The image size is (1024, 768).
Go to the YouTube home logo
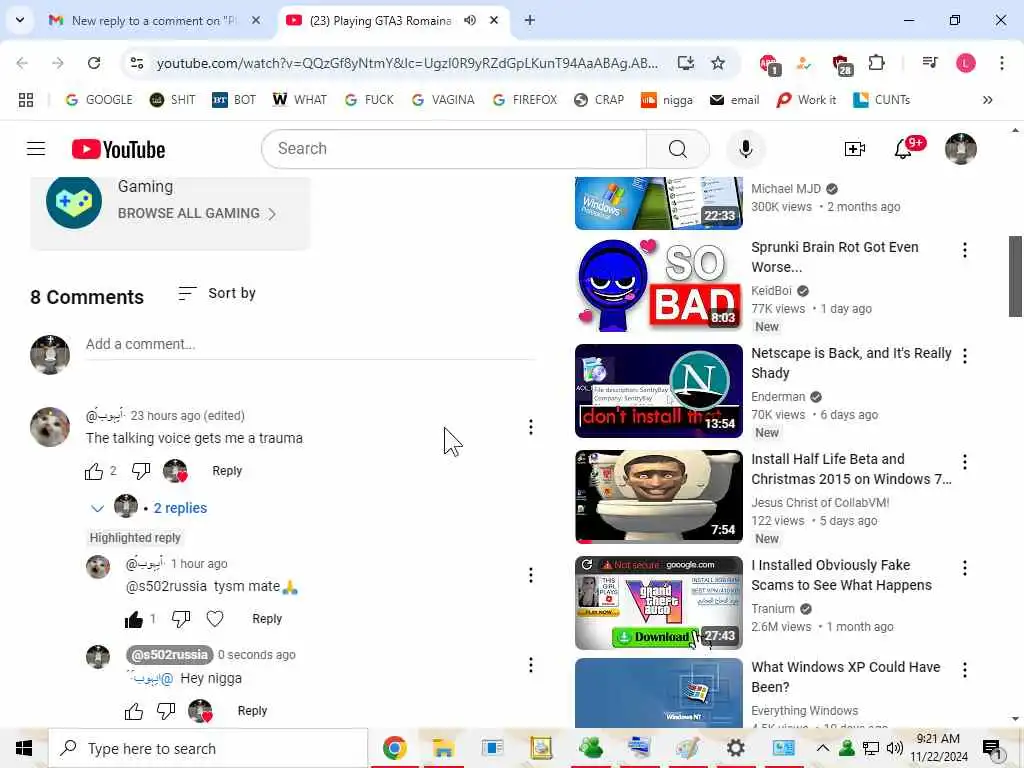[x=118, y=150]
